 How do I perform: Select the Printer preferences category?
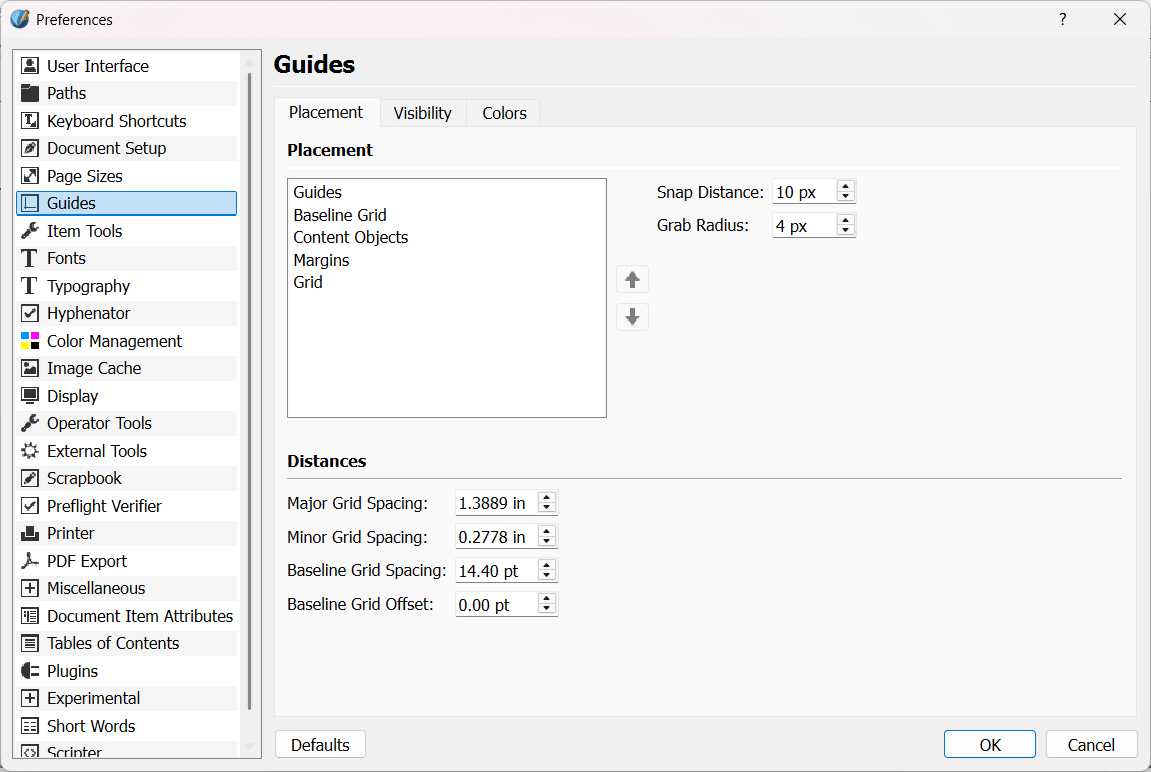[71, 533]
